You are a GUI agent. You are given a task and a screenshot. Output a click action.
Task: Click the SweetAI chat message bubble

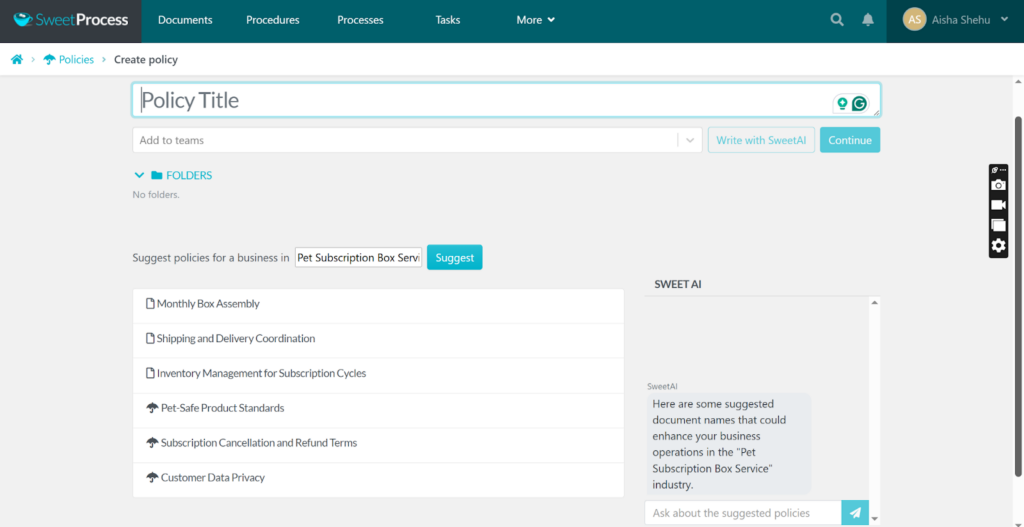(729, 444)
